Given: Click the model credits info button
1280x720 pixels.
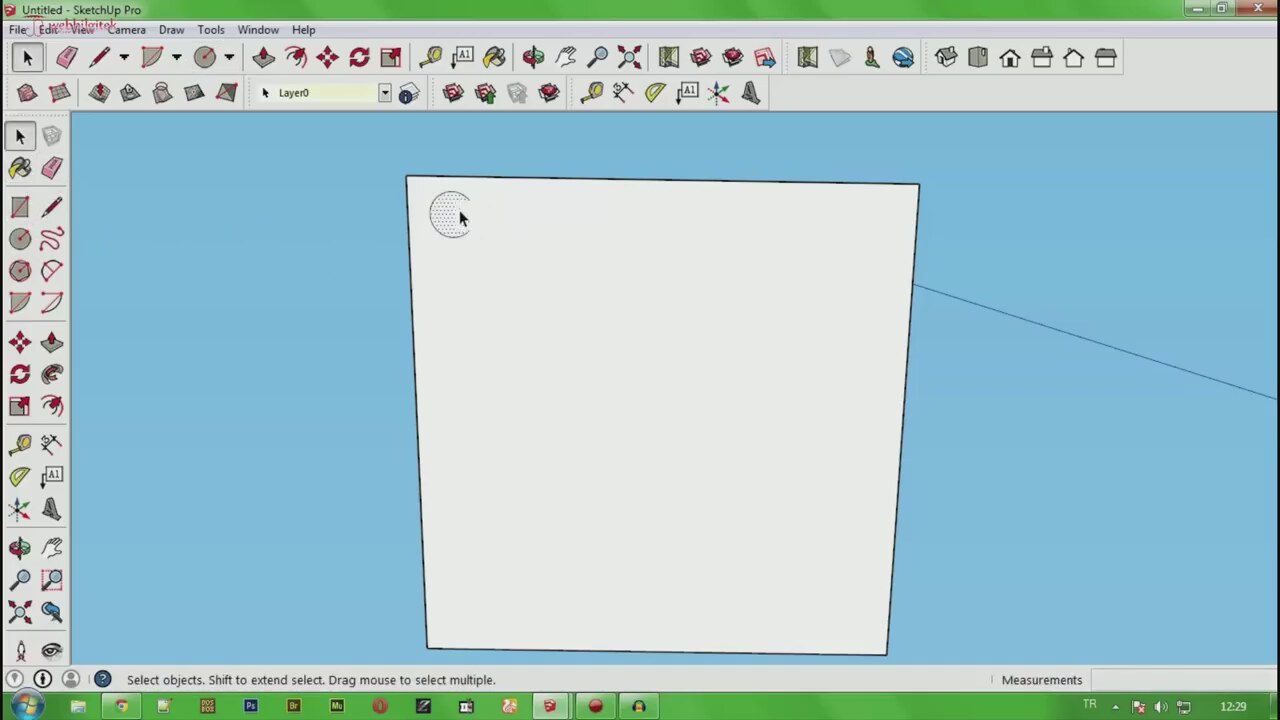Looking at the screenshot, I should (x=42, y=680).
